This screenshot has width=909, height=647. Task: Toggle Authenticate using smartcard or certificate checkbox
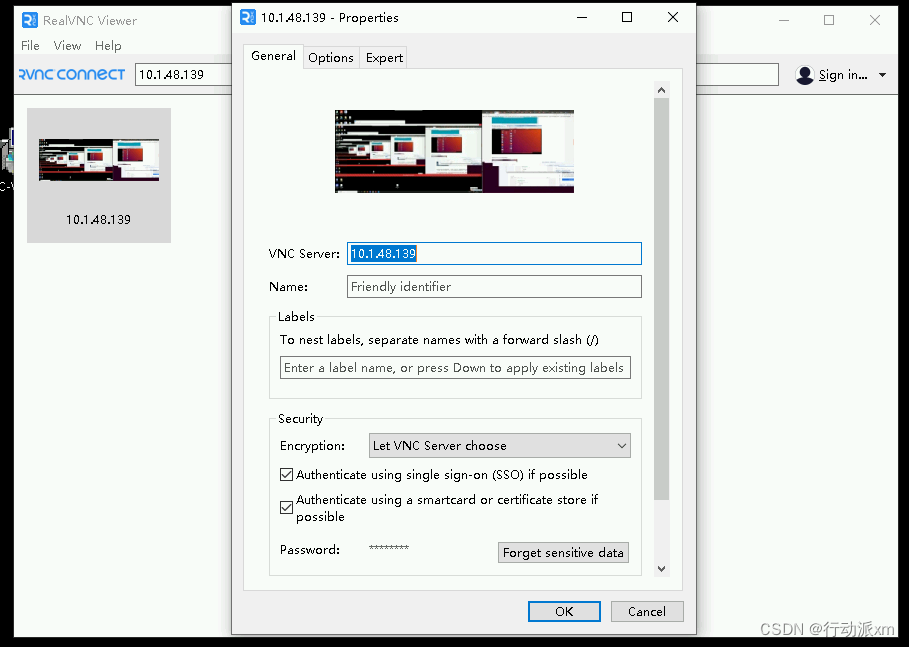(x=286, y=508)
